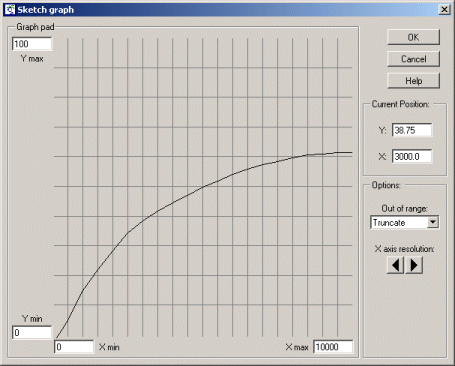Focus the Current Position Y field
The image size is (455, 366).
(x=412, y=130)
